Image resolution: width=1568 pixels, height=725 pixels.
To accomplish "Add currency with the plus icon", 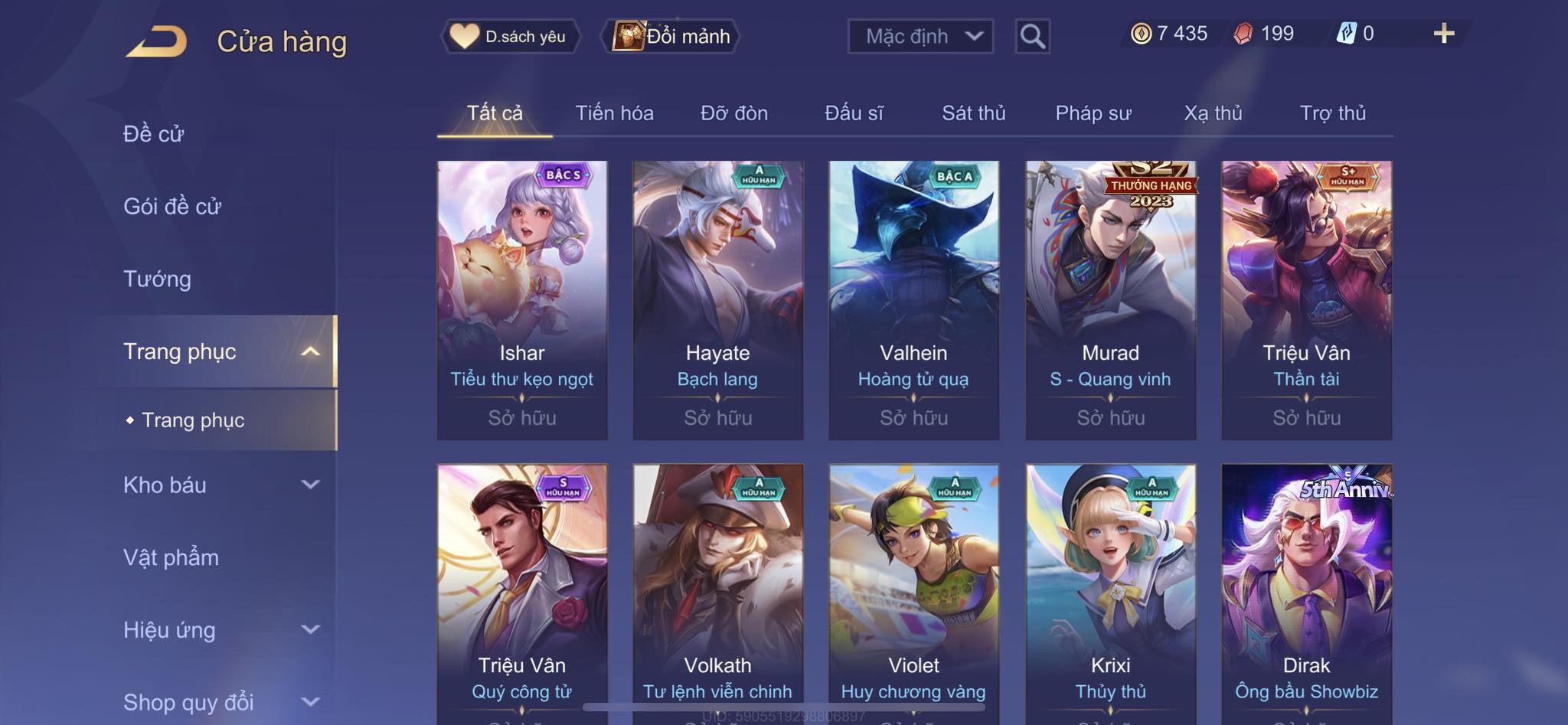I will [x=1443, y=34].
